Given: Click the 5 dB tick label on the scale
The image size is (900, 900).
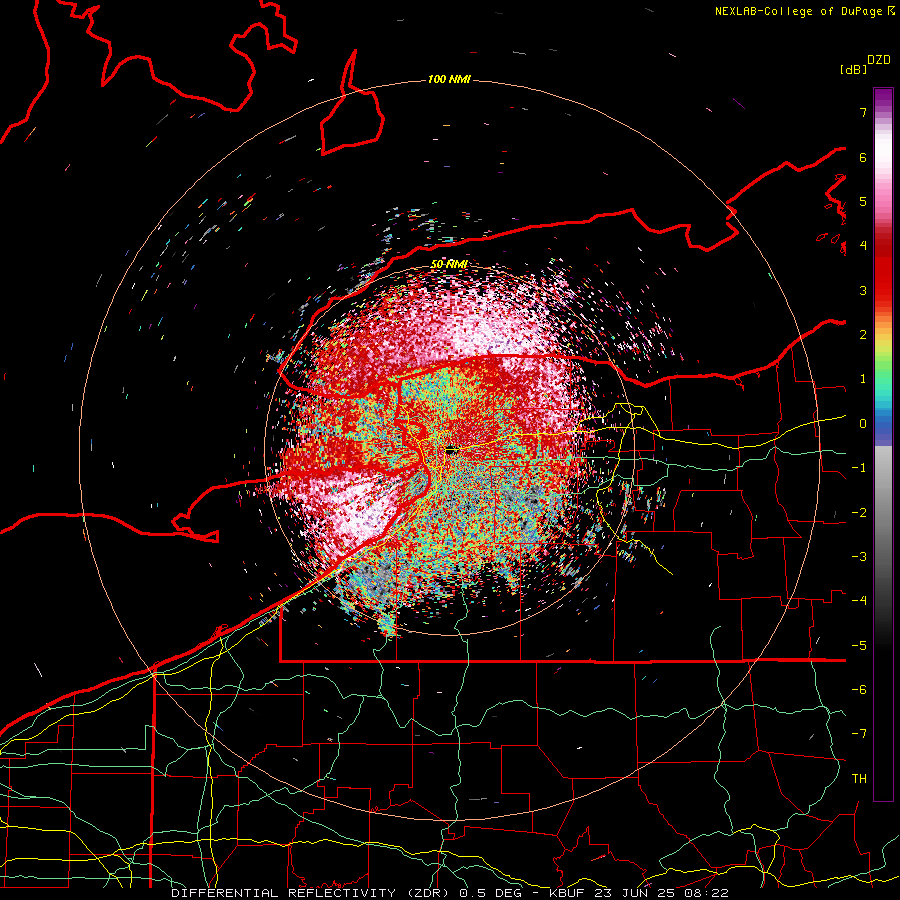Looking at the screenshot, I should pos(863,201).
